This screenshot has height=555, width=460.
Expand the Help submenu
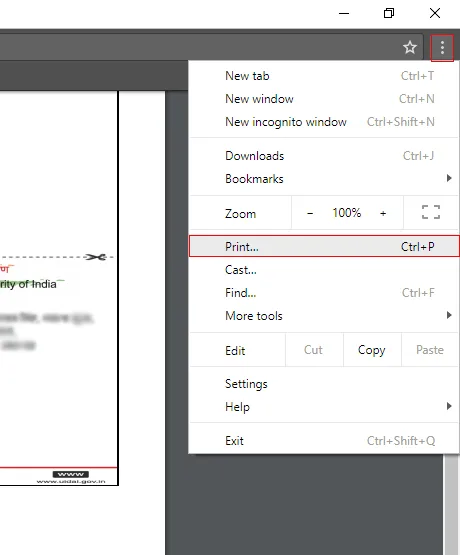coord(324,407)
